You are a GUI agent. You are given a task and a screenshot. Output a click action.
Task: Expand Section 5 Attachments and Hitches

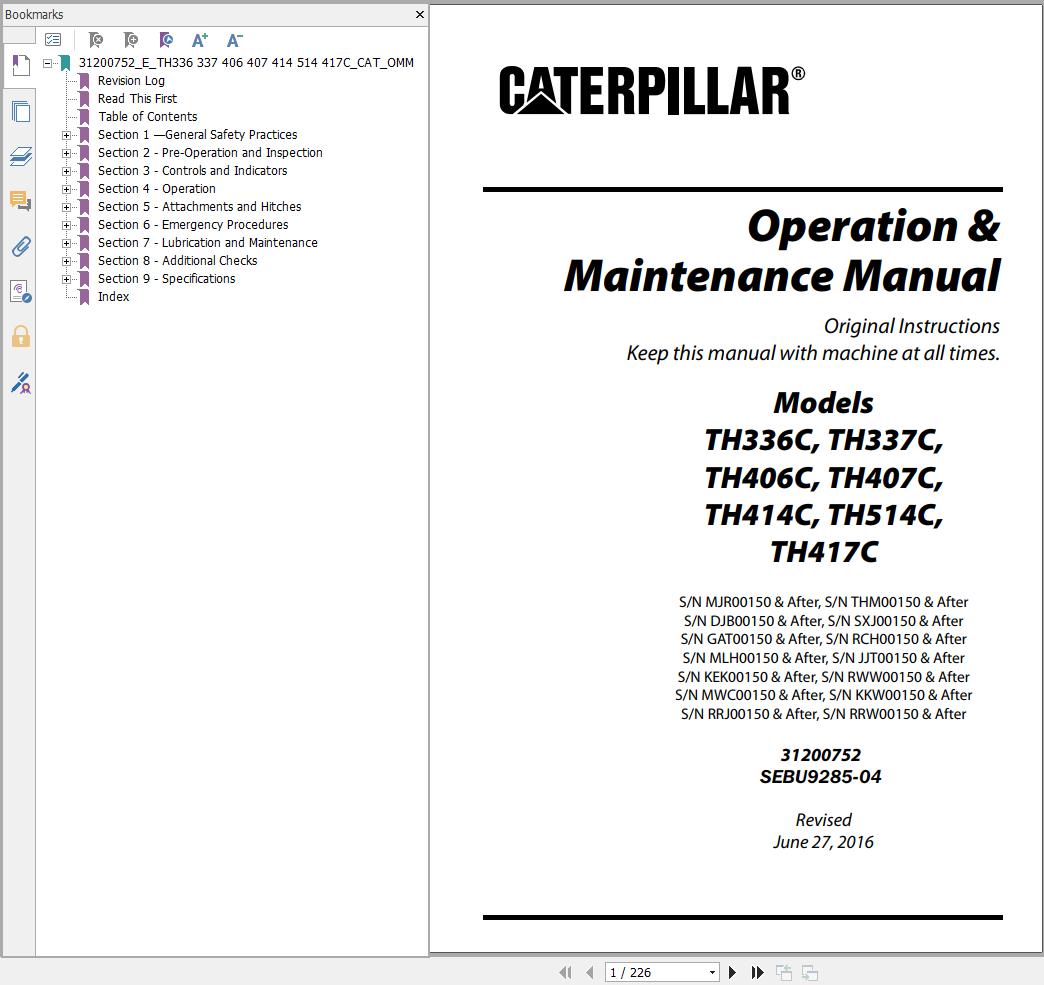(66, 207)
